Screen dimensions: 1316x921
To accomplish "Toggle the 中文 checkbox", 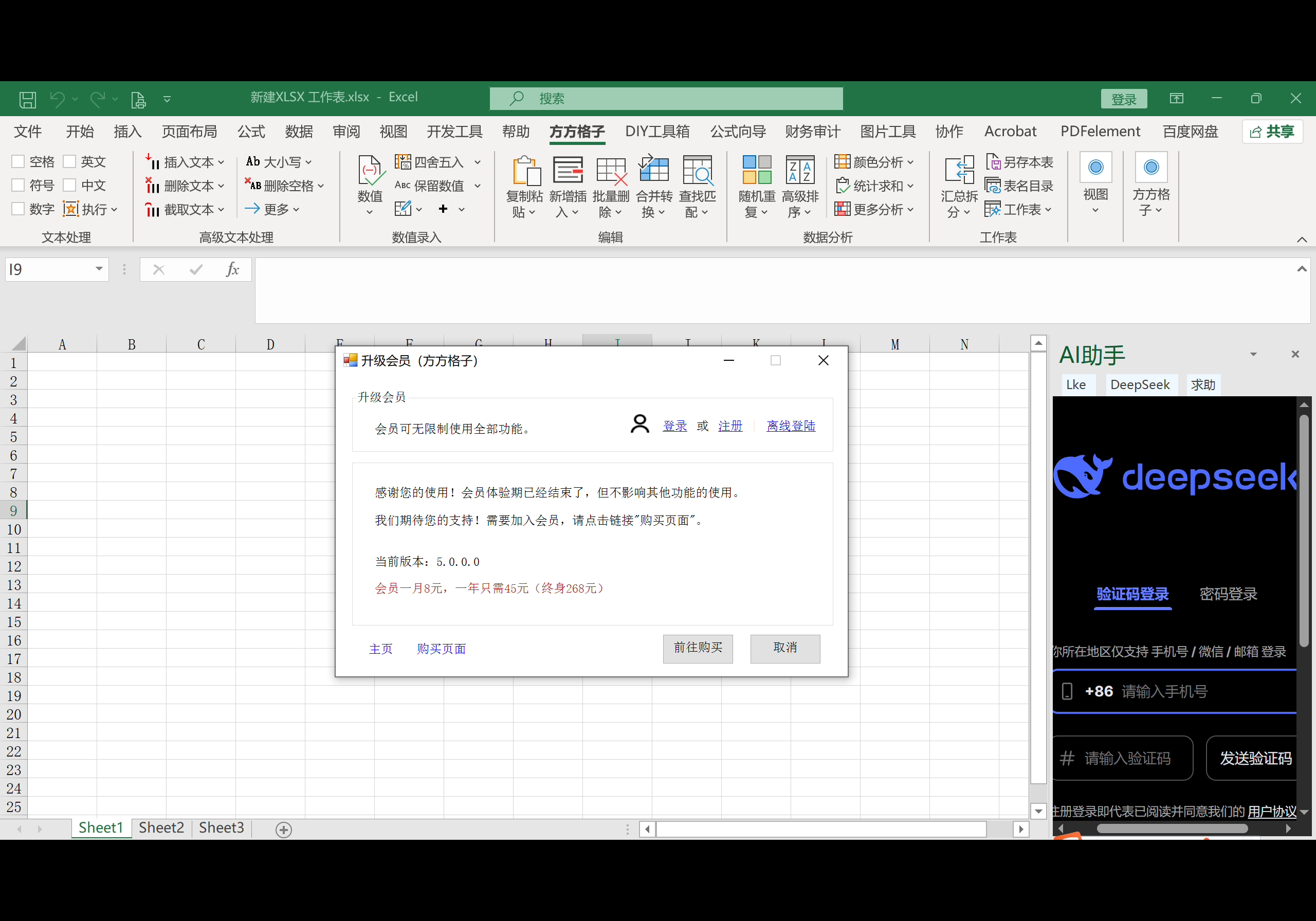I will click(x=69, y=186).
